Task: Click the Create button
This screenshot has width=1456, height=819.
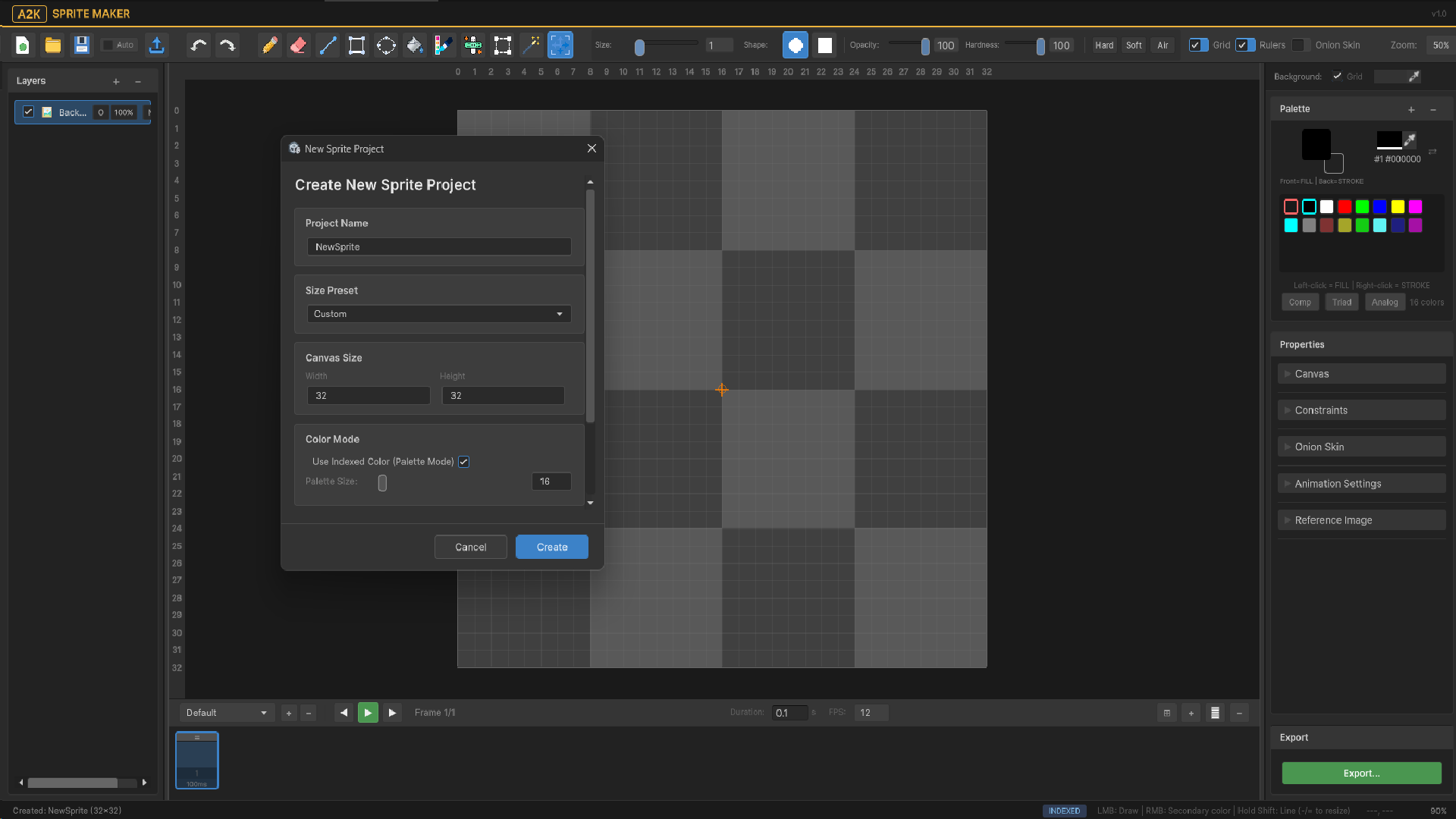Action: click(551, 548)
